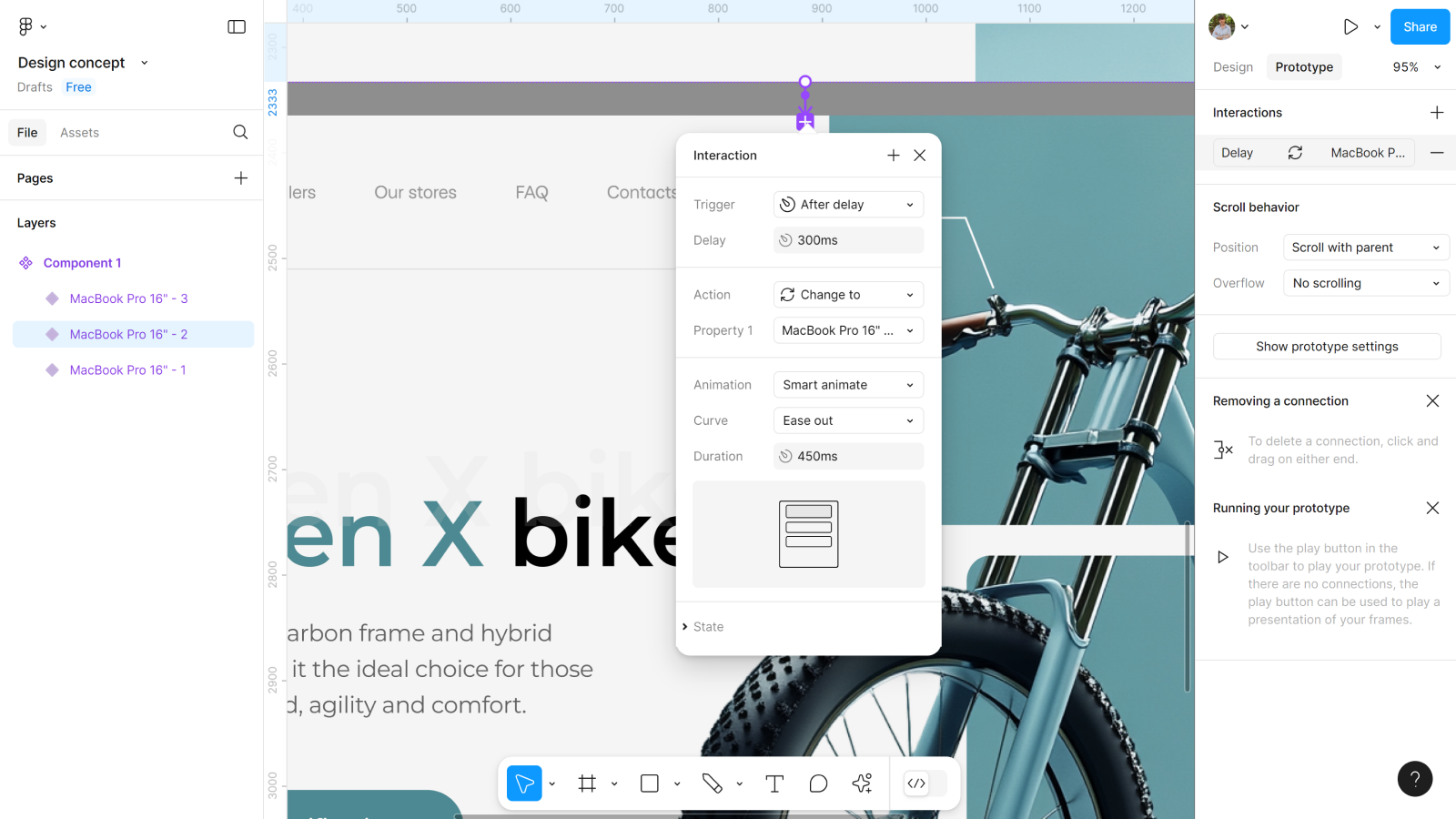Click Show prototype settings button
The height and width of the screenshot is (819, 1456).
1327,347
